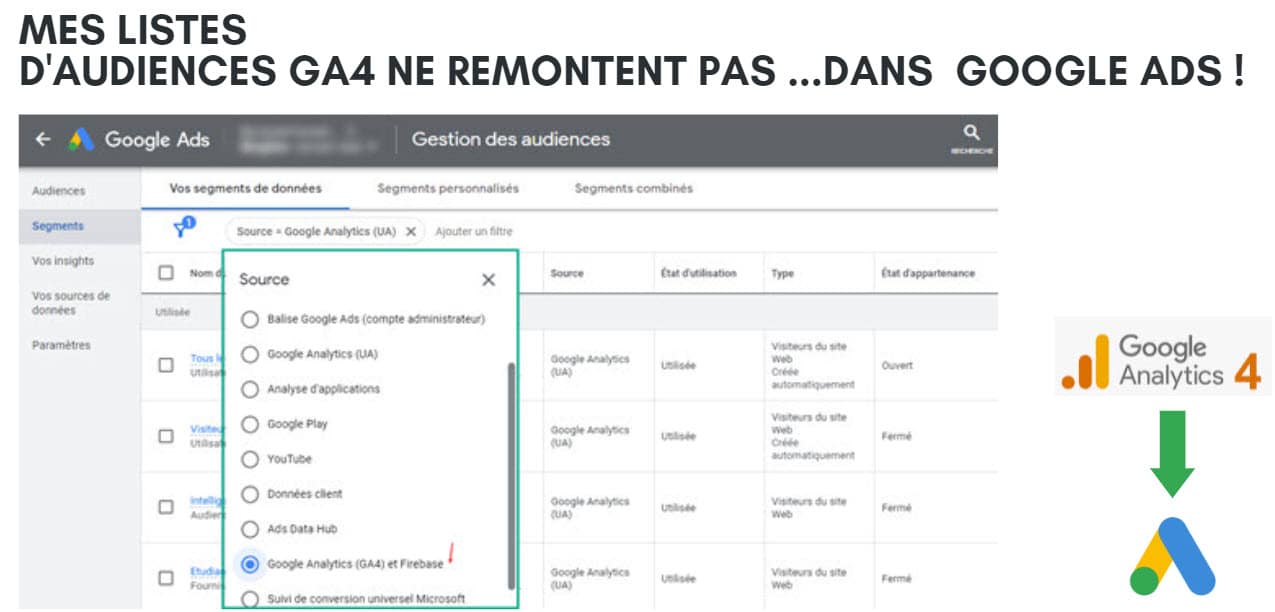This screenshot has width=1275, height=612.
Task: Select the Google Play radio option
Action: click(250, 424)
